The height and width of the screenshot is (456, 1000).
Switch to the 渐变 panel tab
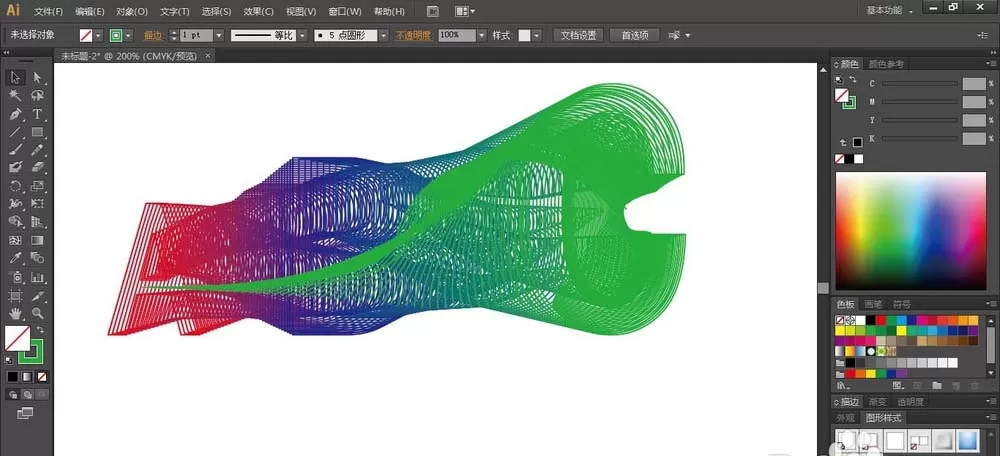point(878,402)
